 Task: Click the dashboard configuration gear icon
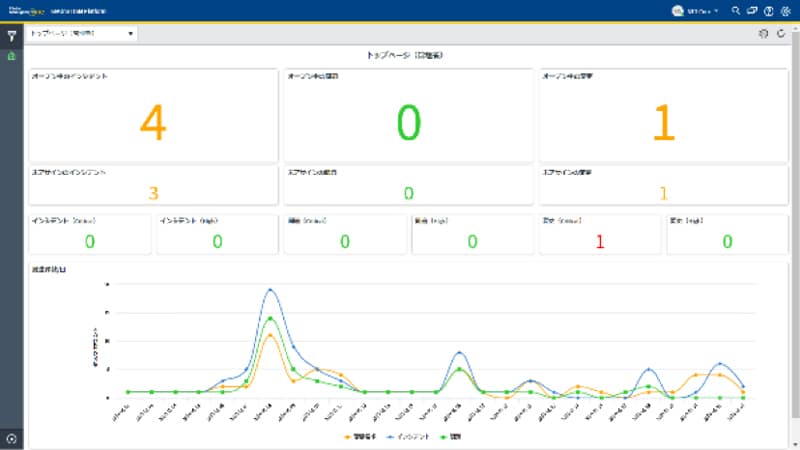tap(764, 34)
